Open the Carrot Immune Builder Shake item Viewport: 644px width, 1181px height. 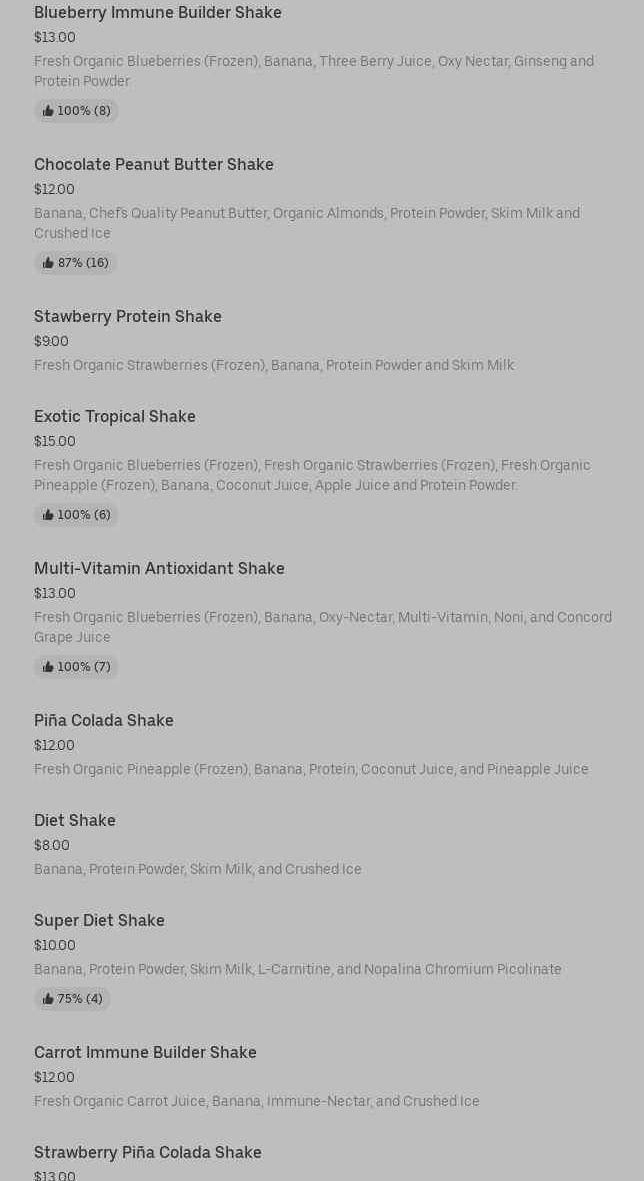(x=145, y=1052)
